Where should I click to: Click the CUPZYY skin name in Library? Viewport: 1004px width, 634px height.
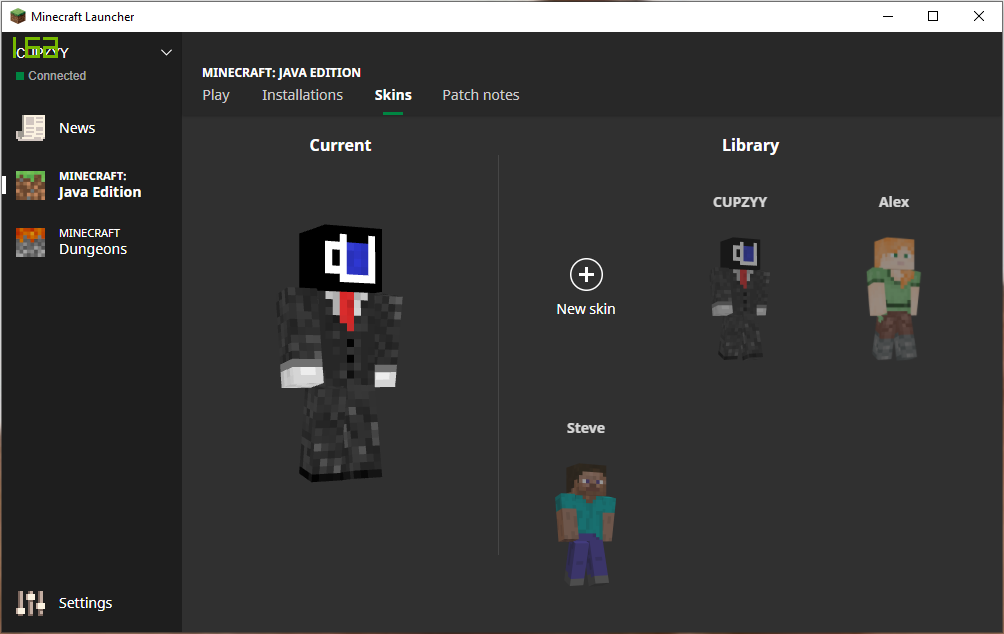[740, 202]
